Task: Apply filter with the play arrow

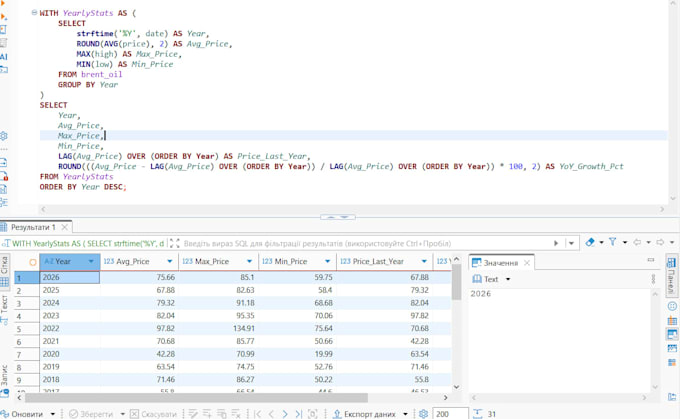Action: point(556,243)
